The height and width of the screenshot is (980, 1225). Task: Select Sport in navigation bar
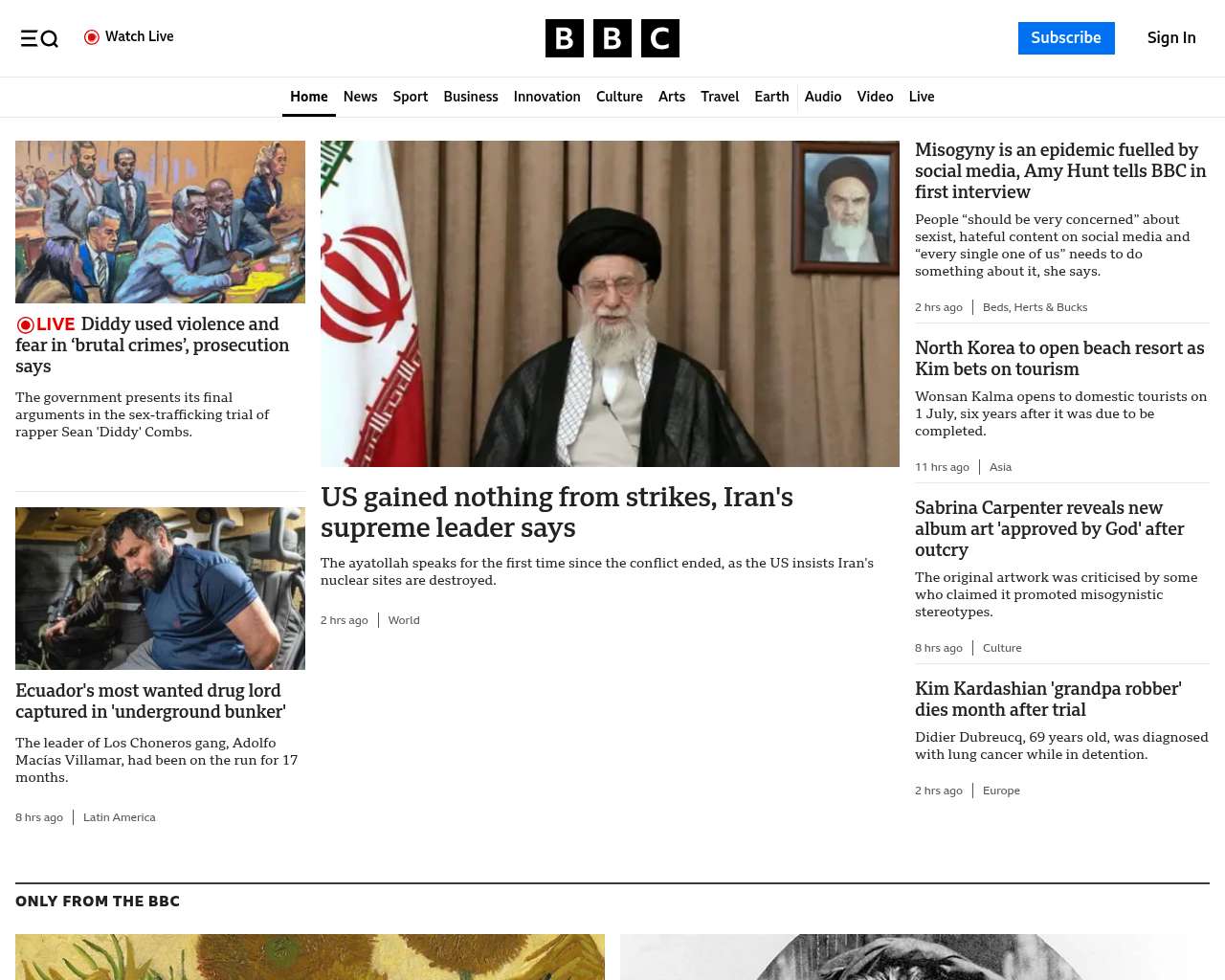tap(411, 97)
